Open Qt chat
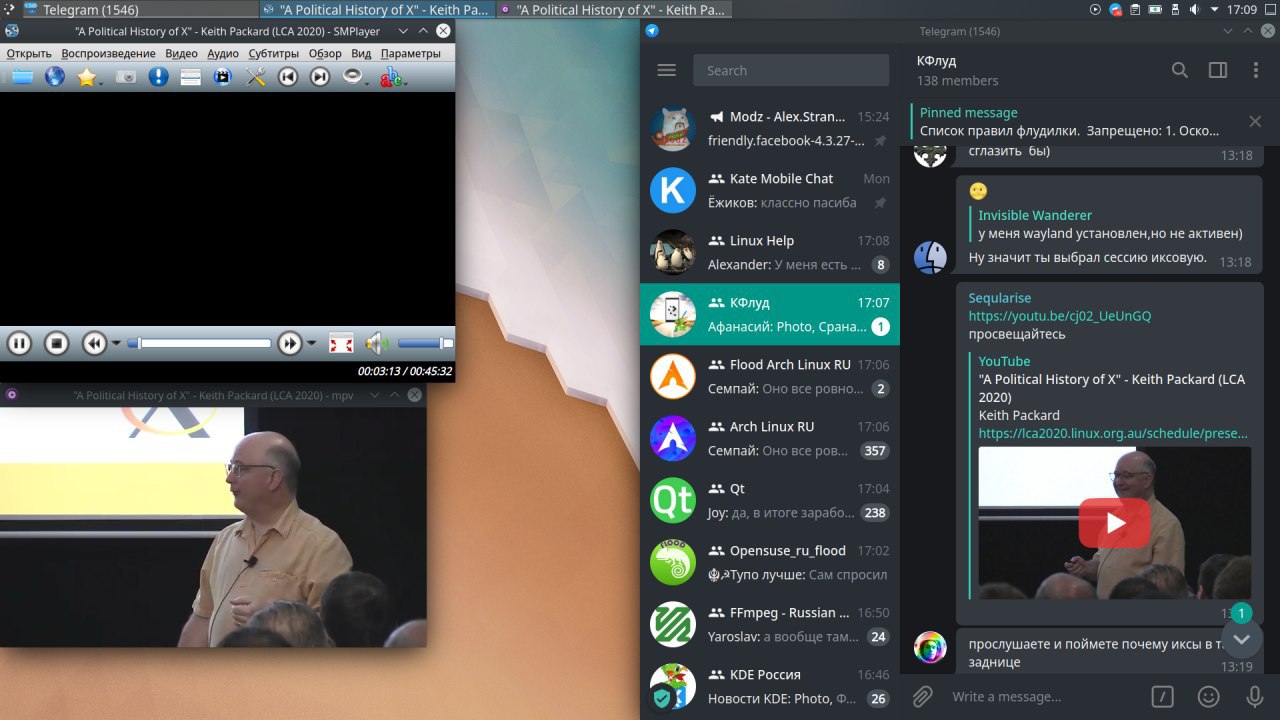1280x720 pixels. 770,500
